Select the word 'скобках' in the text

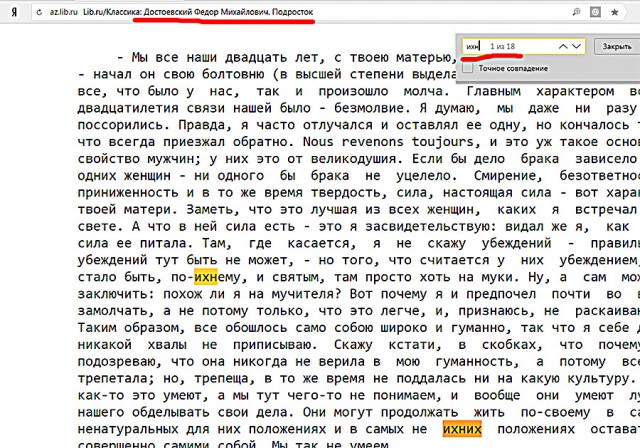[x=509, y=345]
